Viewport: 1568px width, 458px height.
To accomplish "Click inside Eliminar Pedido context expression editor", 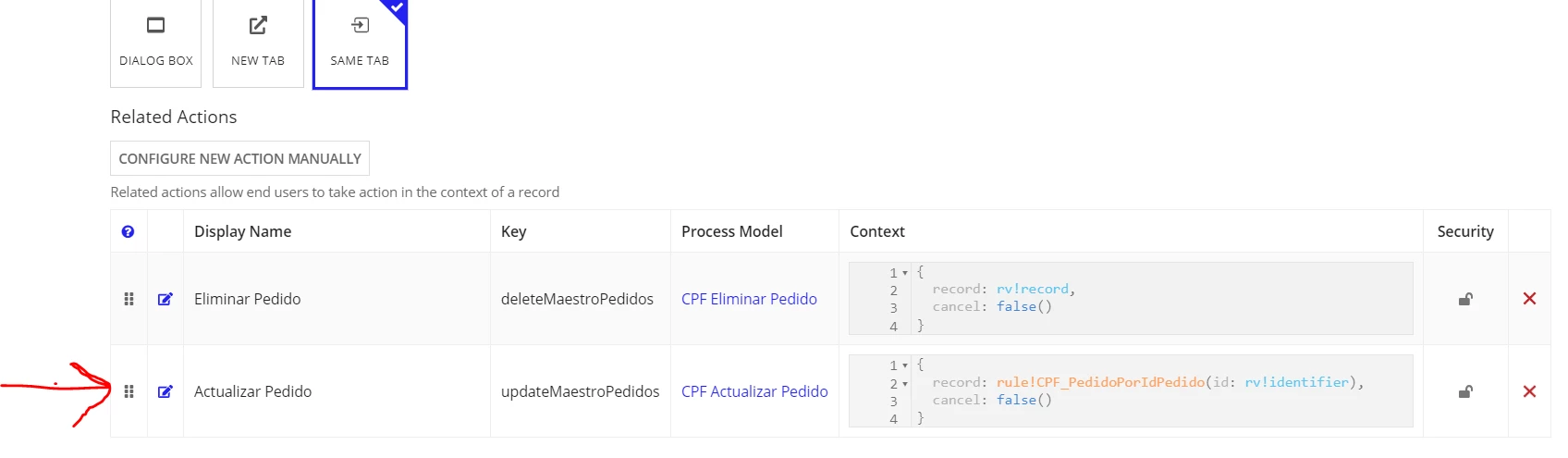I will 1131,298.
